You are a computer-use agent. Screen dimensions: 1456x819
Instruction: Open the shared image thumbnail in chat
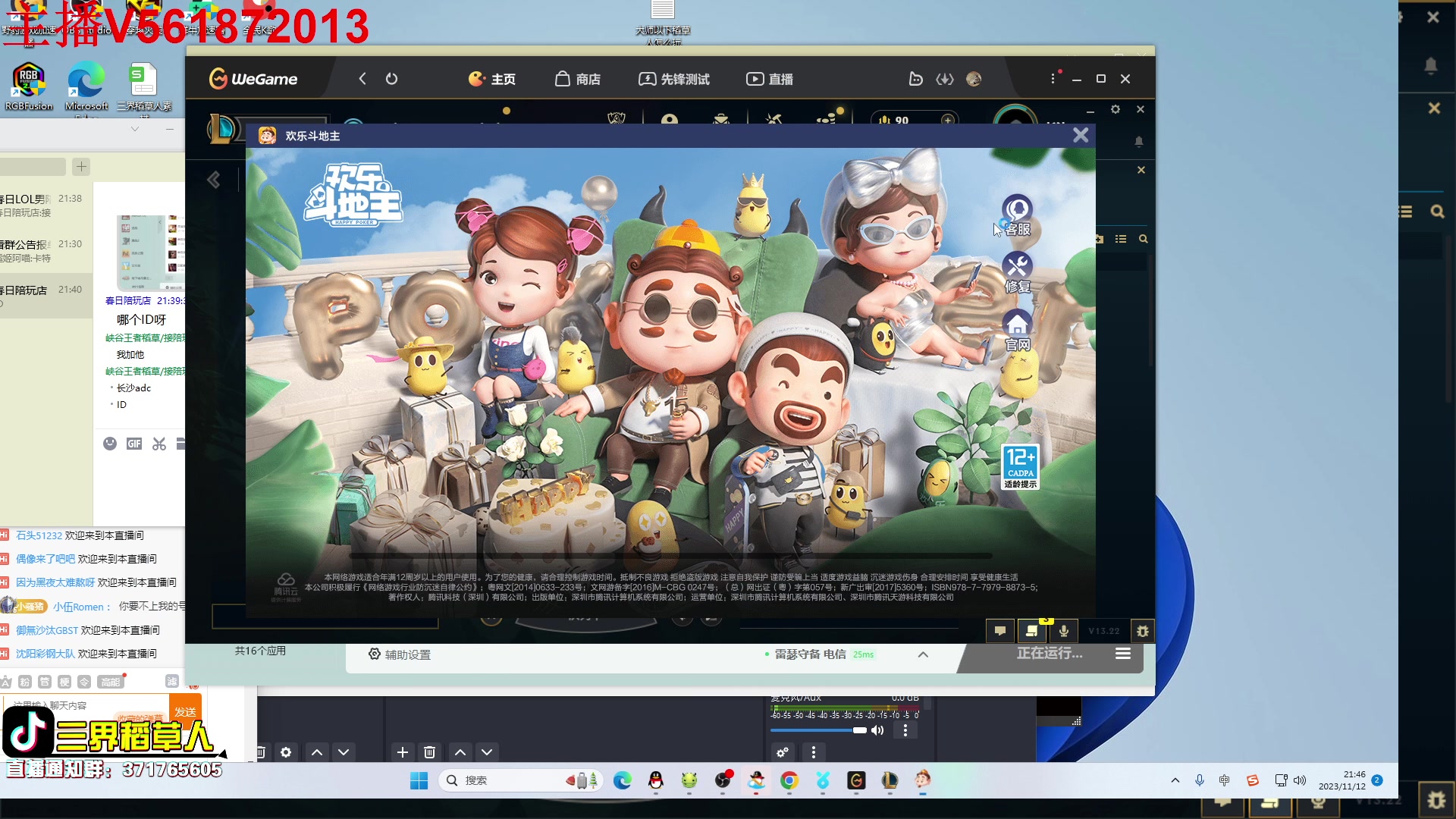150,252
